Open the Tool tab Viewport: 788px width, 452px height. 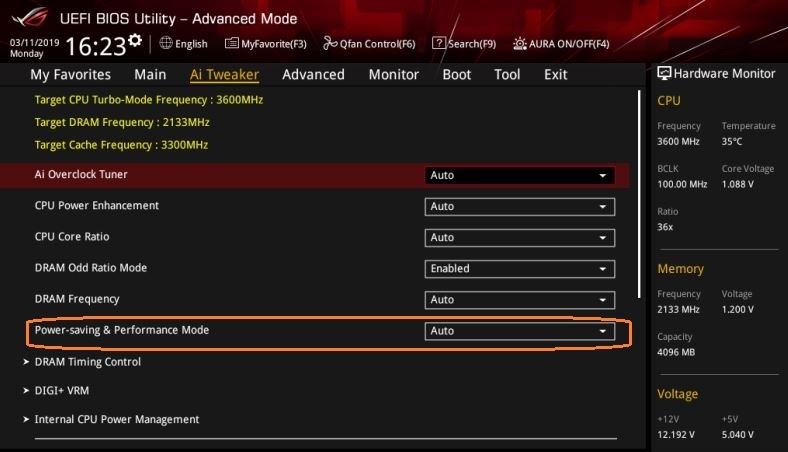pyautogui.click(x=507, y=74)
